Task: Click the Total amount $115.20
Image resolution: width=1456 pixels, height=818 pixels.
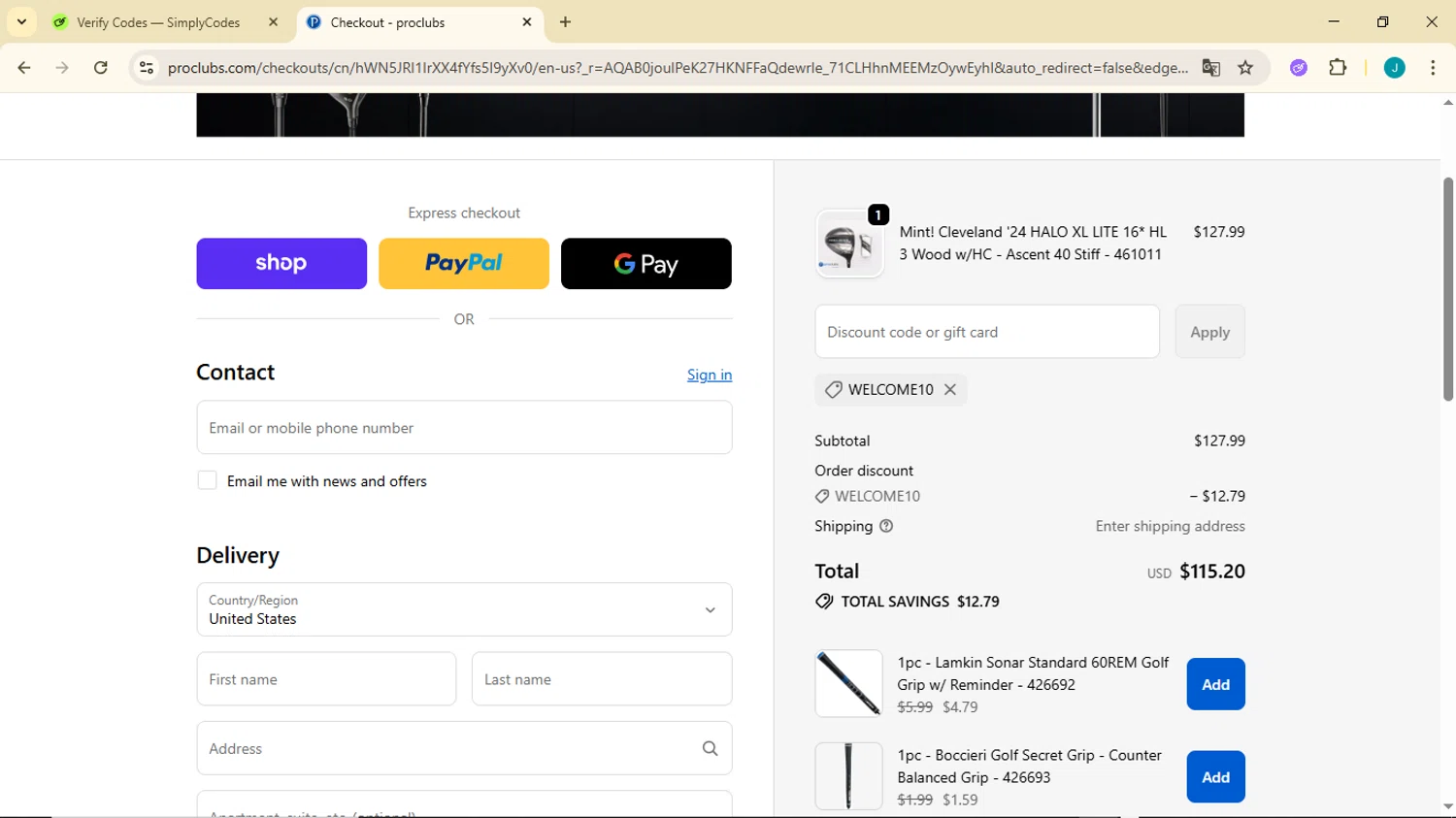Action: 1212,572
